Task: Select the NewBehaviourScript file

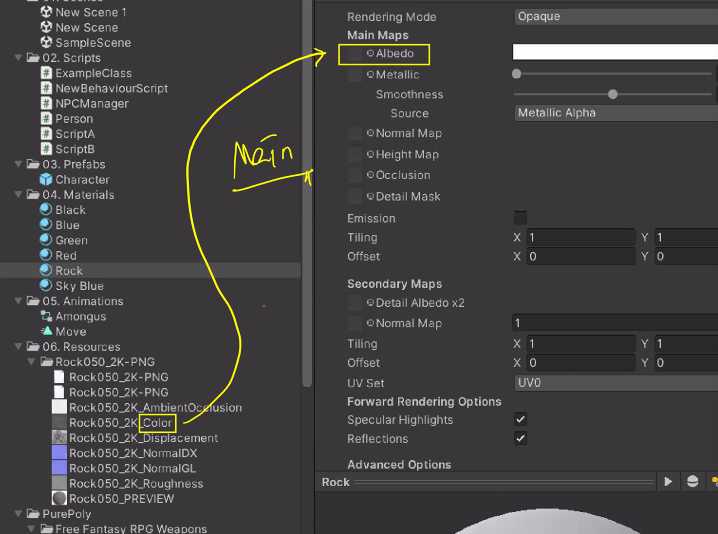Action: coord(111,88)
